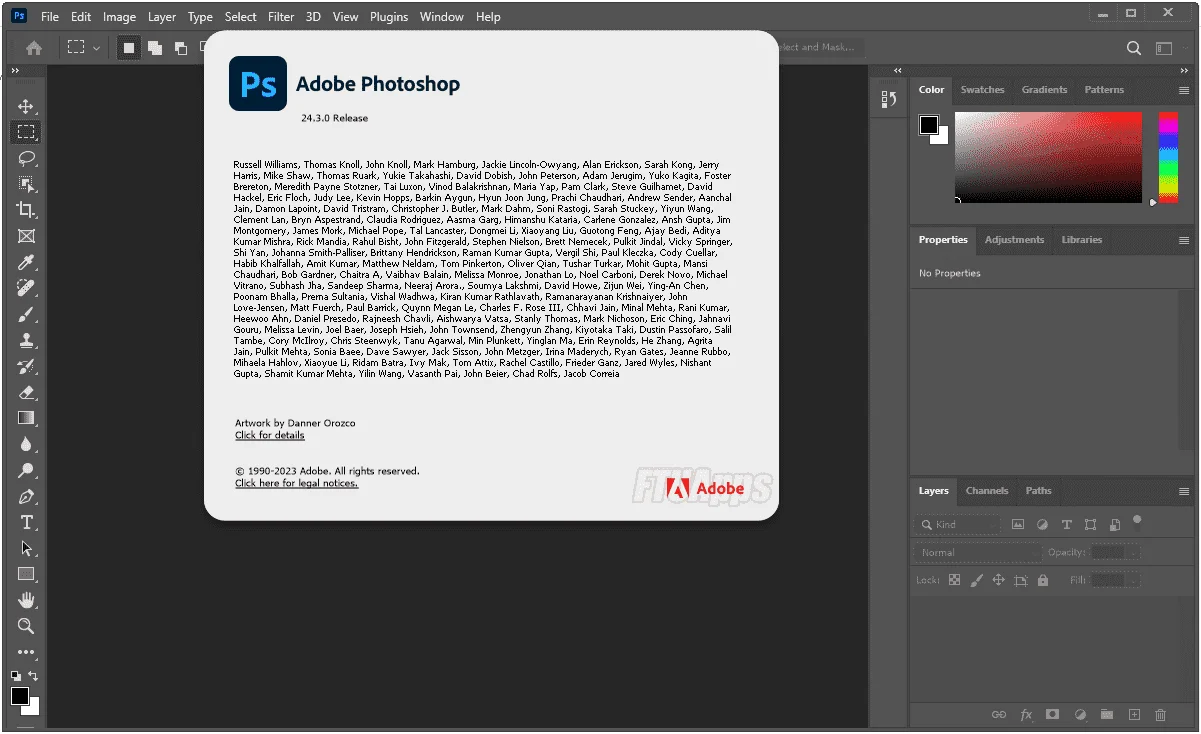
Task: Switch to the Adjustments tab
Action: [1014, 240]
